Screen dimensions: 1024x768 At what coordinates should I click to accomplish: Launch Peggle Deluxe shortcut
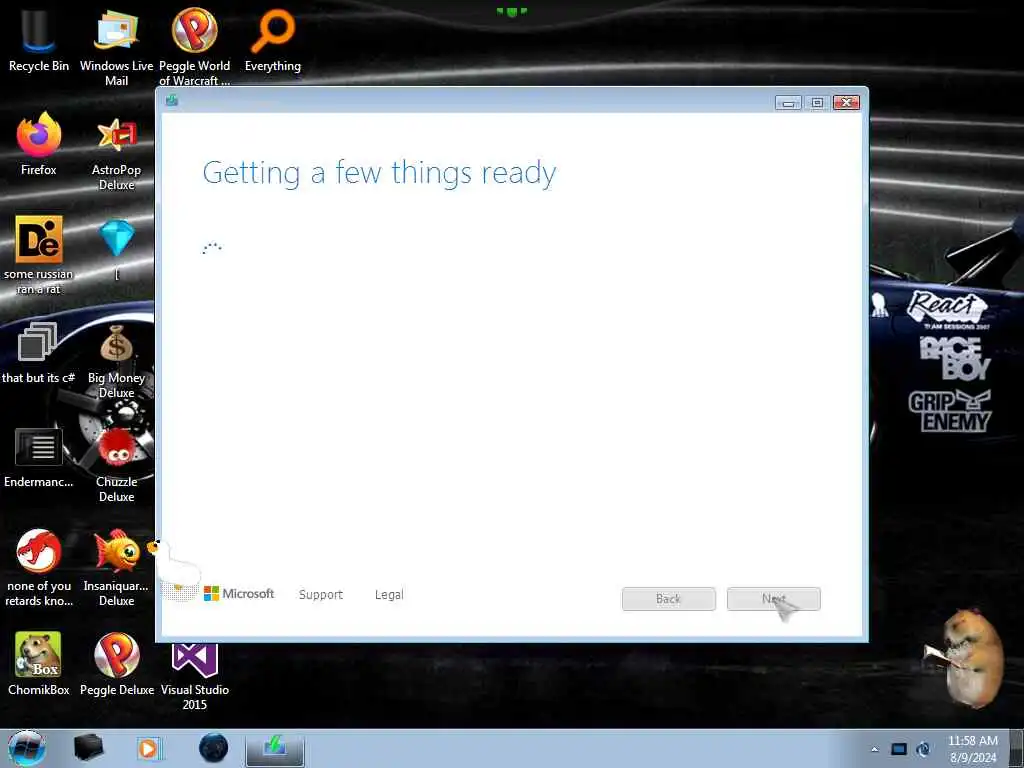pyautogui.click(x=117, y=664)
